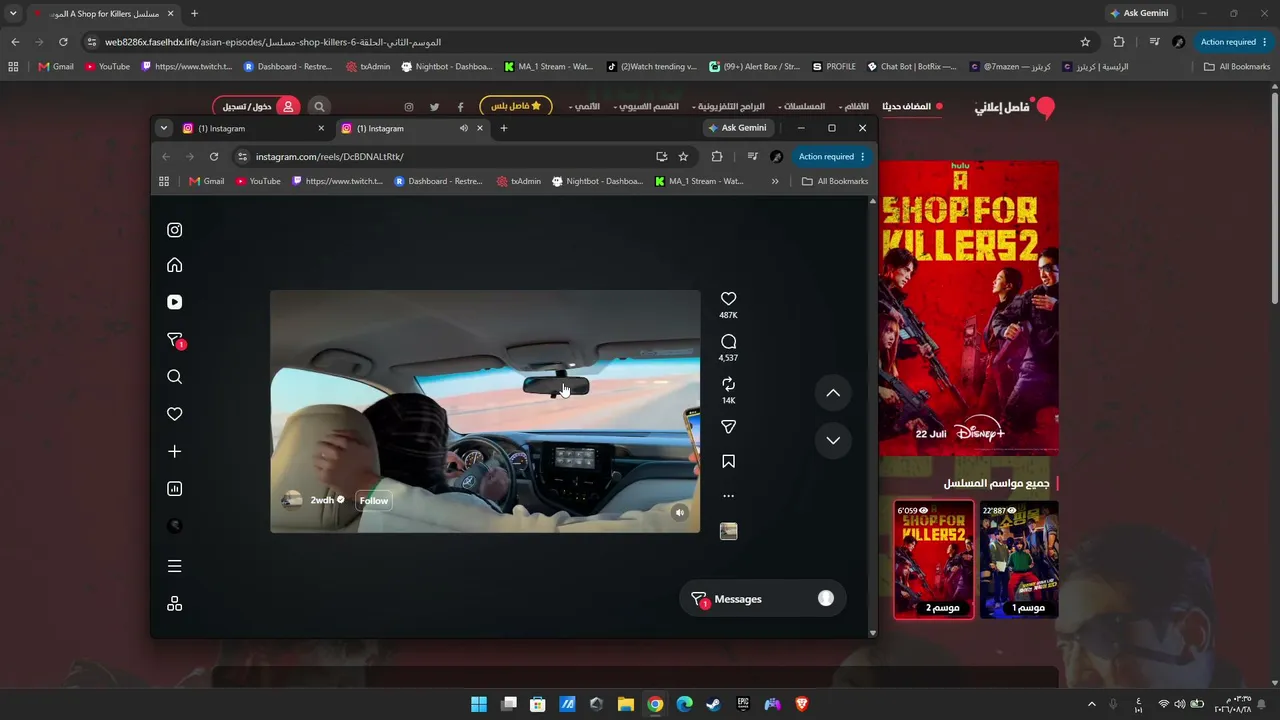Click the login/register button on FaselHD

256,106
